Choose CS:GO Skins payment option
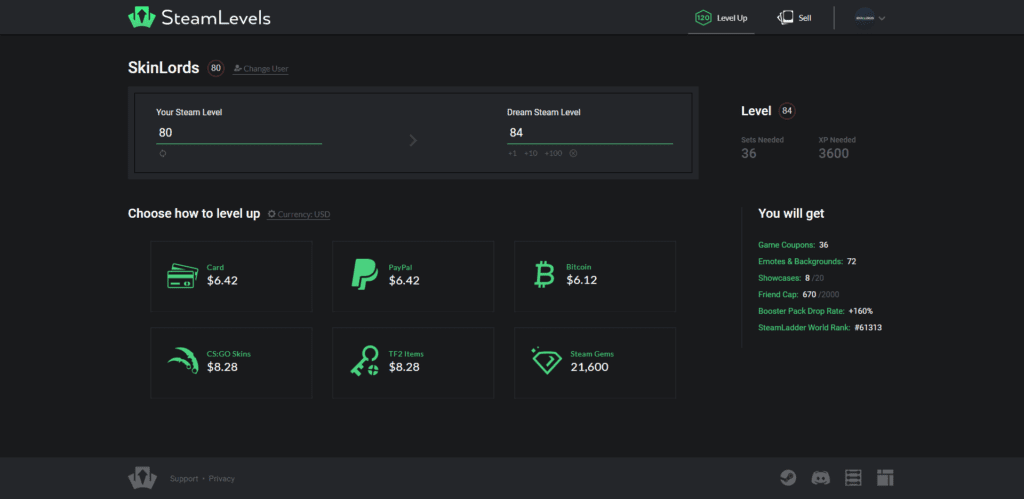1024x499 pixels. point(231,362)
